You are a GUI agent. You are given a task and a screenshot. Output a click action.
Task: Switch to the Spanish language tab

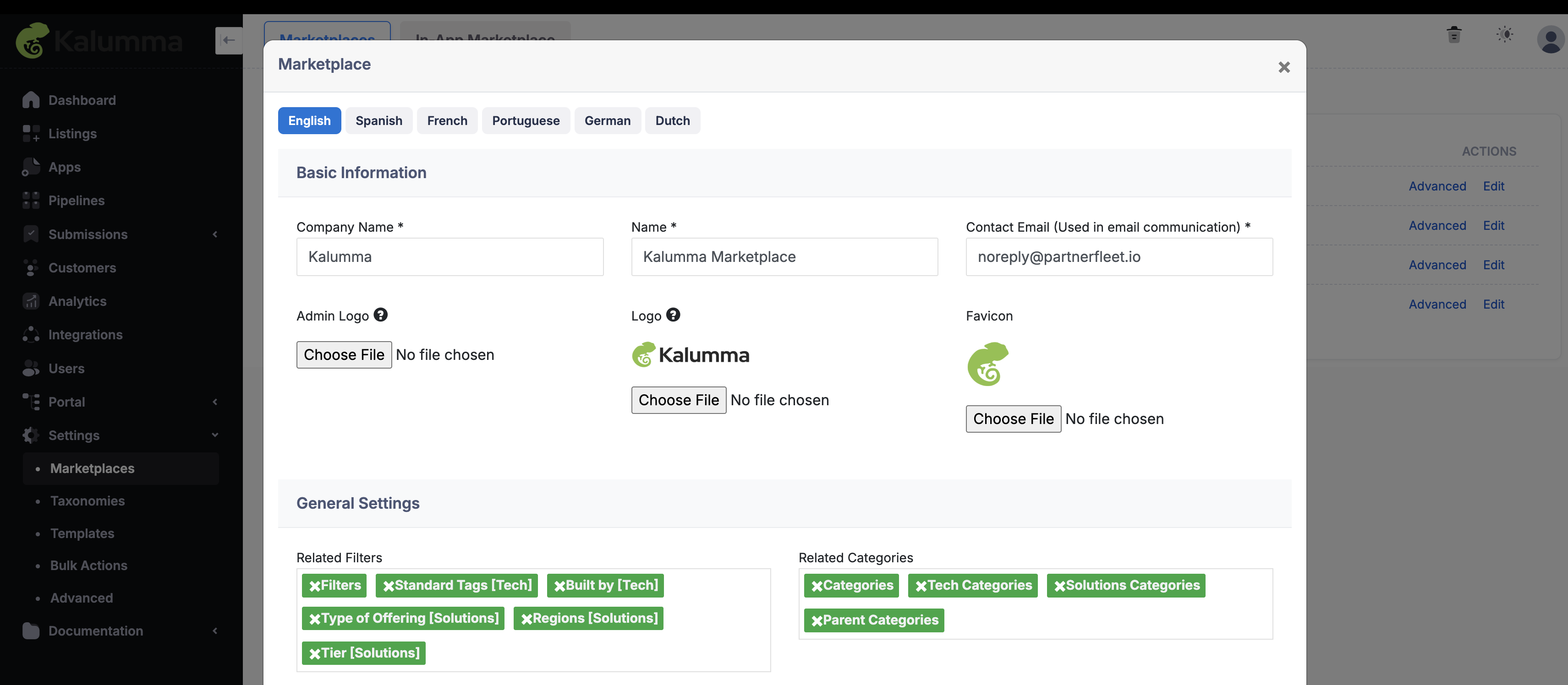click(x=378, y=120)
